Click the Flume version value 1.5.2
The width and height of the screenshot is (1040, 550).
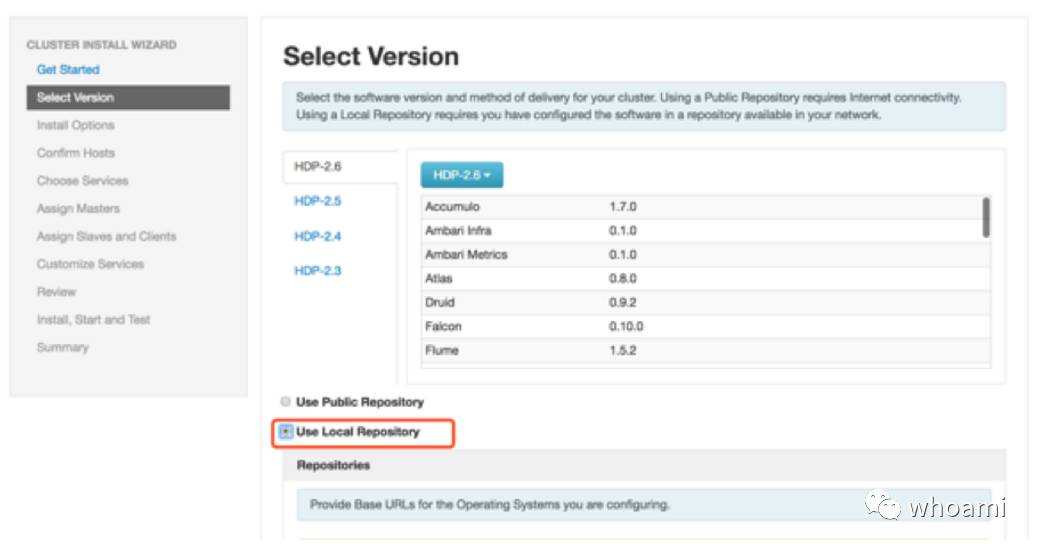tap(623, 350)
